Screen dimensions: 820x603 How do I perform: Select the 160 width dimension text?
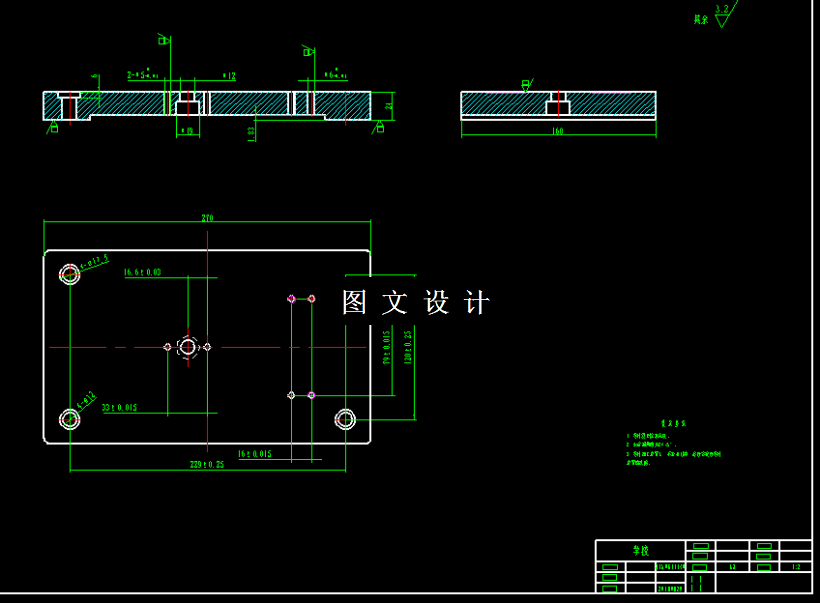(557, 131)
